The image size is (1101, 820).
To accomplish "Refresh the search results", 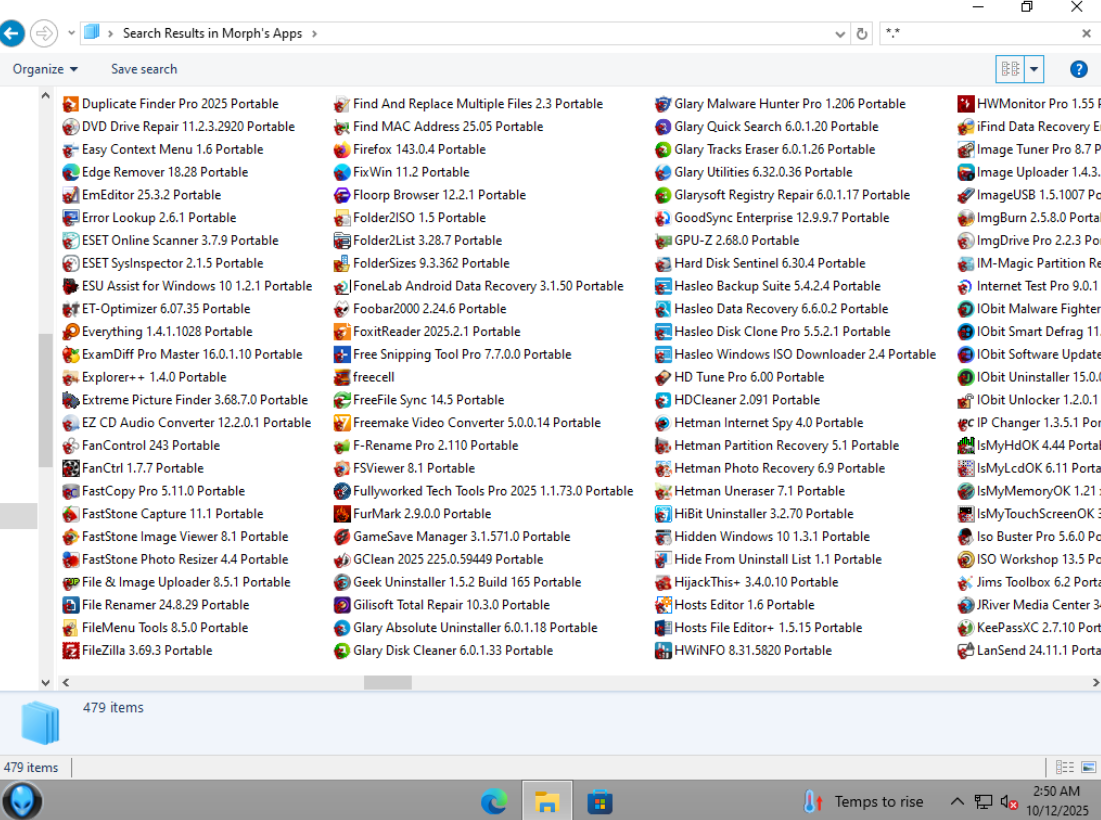I will 862,33.
